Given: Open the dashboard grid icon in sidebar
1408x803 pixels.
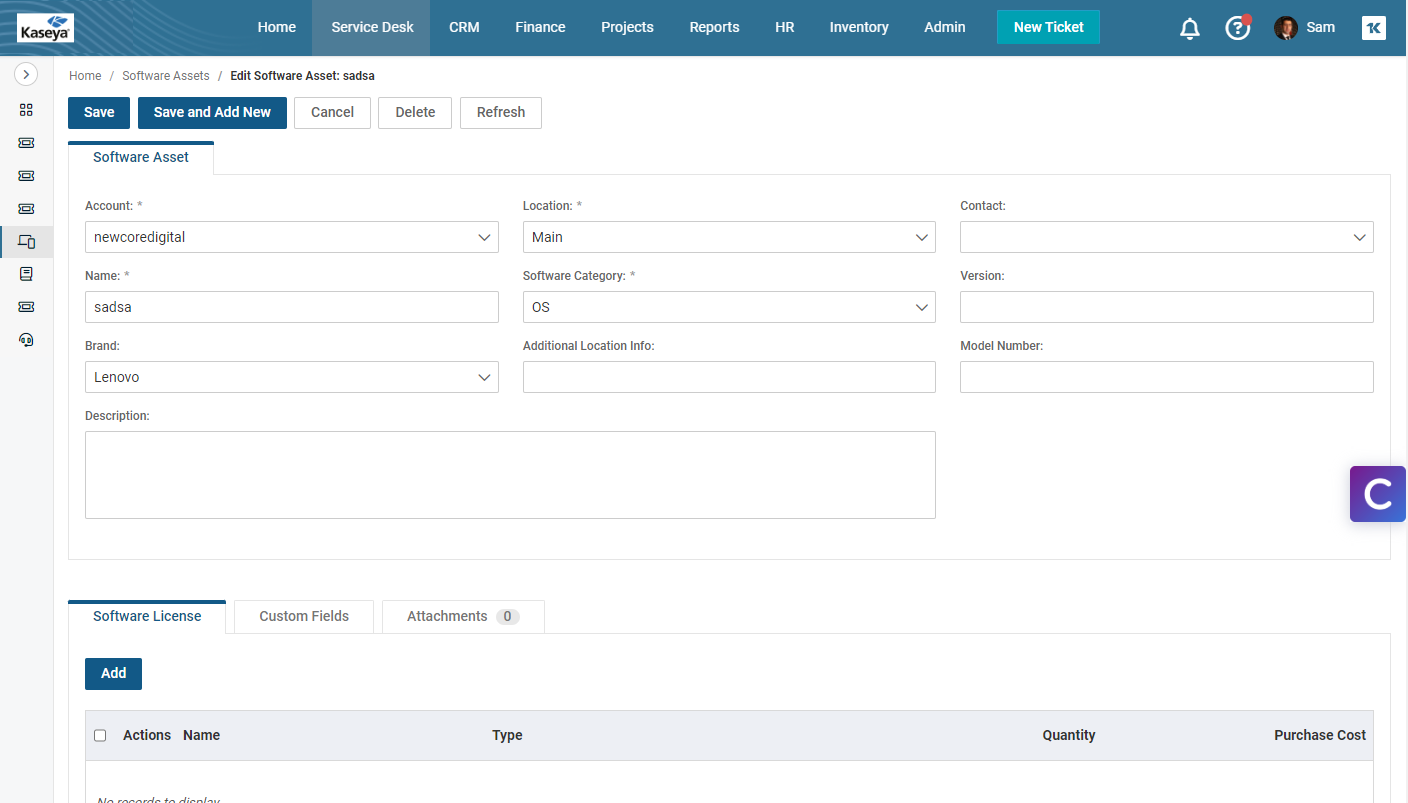Looking at the screenshot, I should tap(27, 110).
